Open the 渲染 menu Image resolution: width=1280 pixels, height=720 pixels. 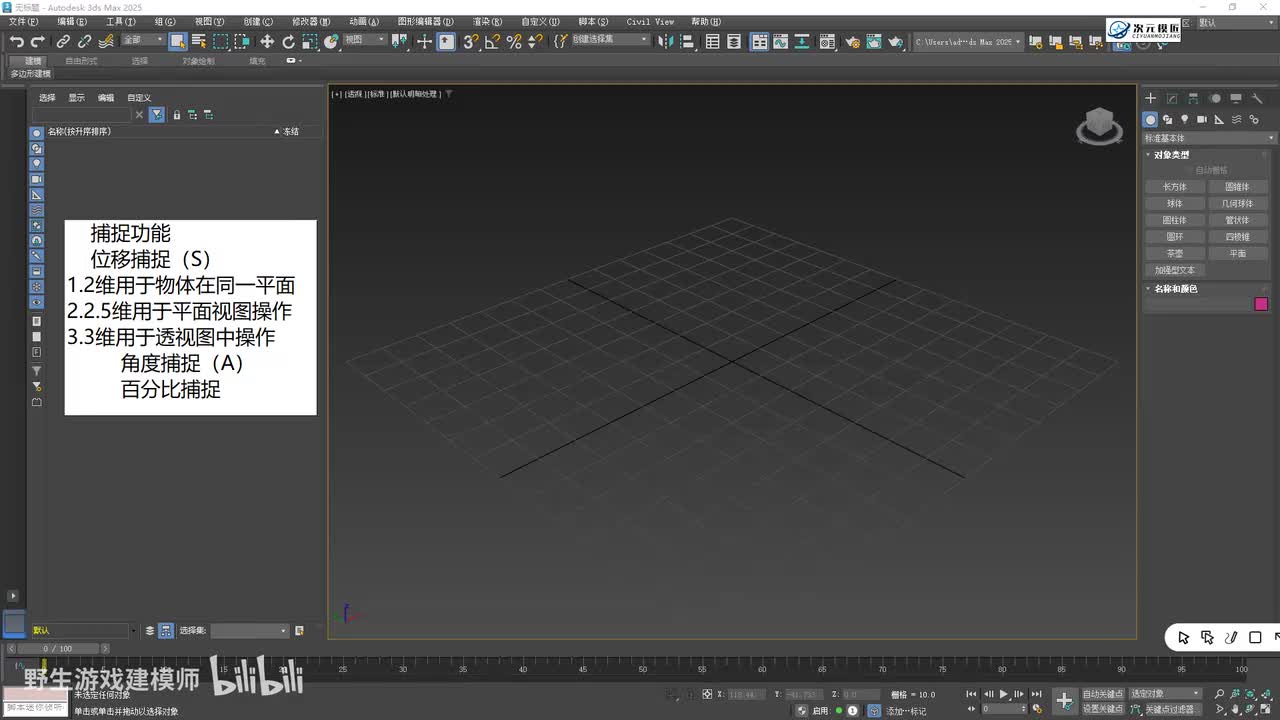[x=488, y=21]
